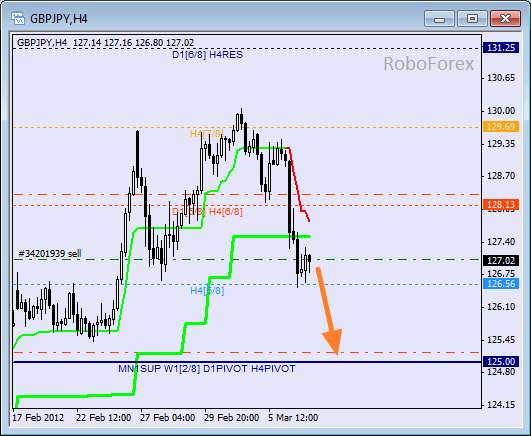
Task: Click the 130.65 price scale value
Action: (501, 78)
